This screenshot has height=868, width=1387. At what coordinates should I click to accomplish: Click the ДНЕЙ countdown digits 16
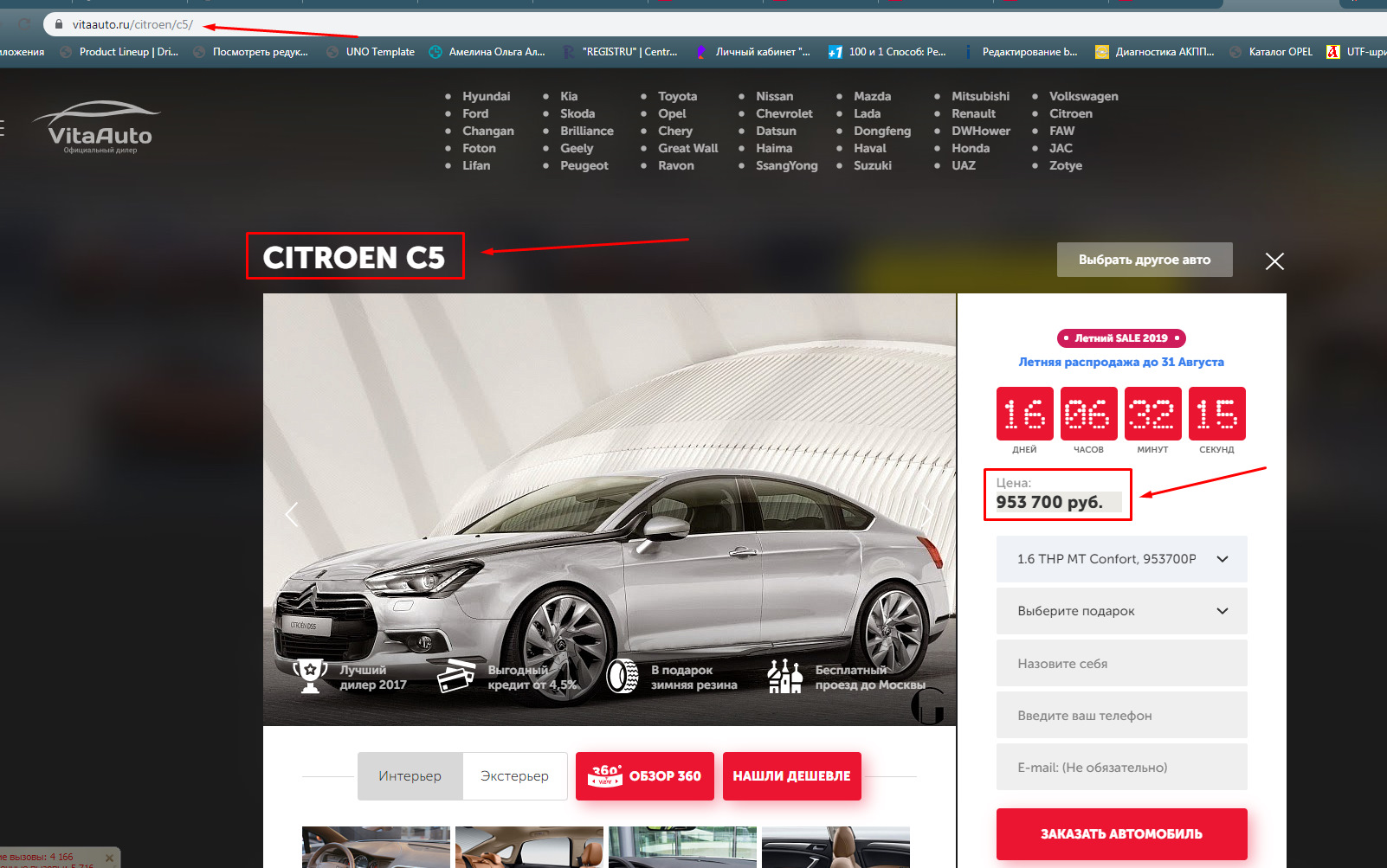pos(1025,414)
